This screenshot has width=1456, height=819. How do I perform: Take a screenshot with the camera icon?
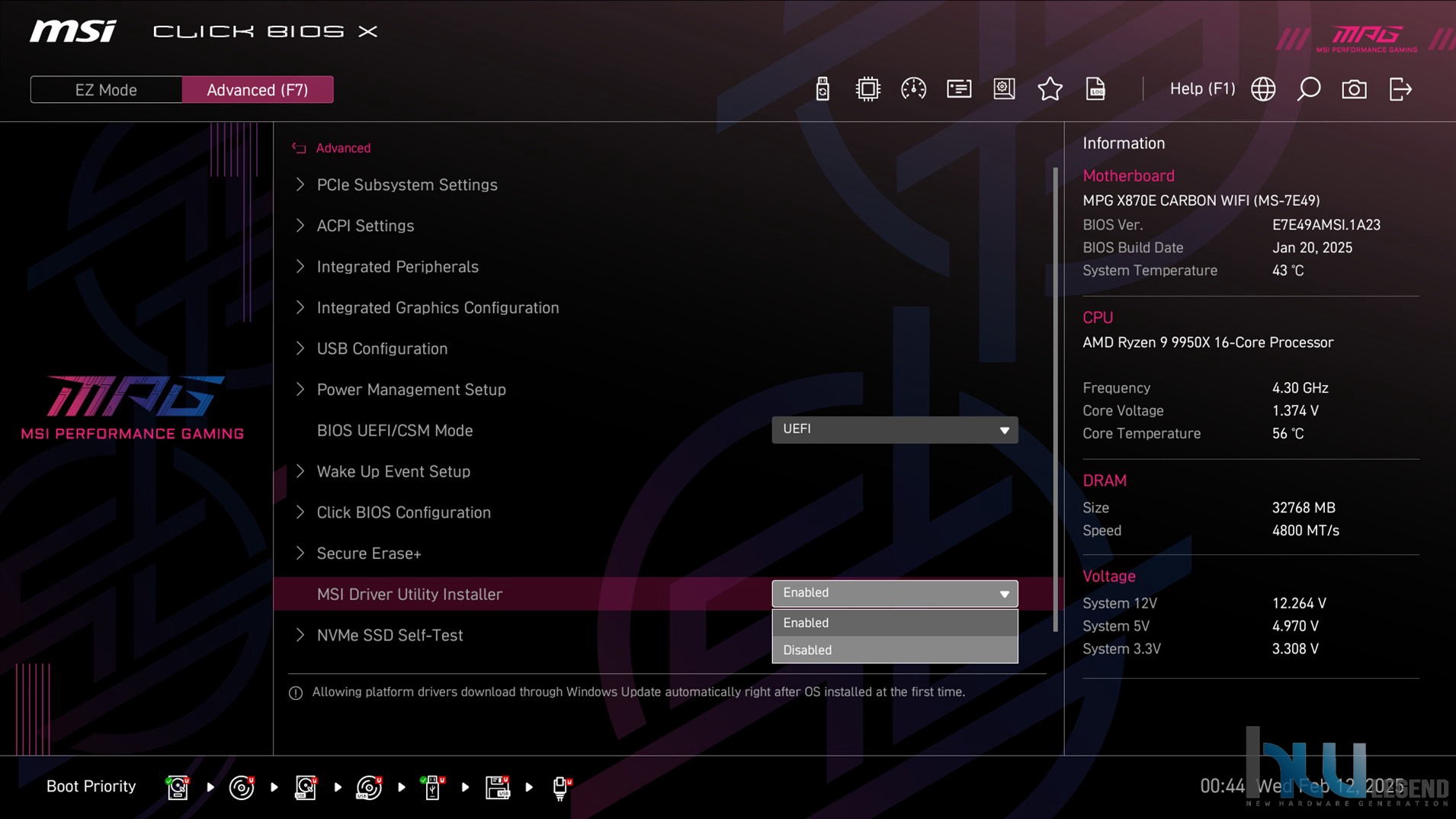1354,89
